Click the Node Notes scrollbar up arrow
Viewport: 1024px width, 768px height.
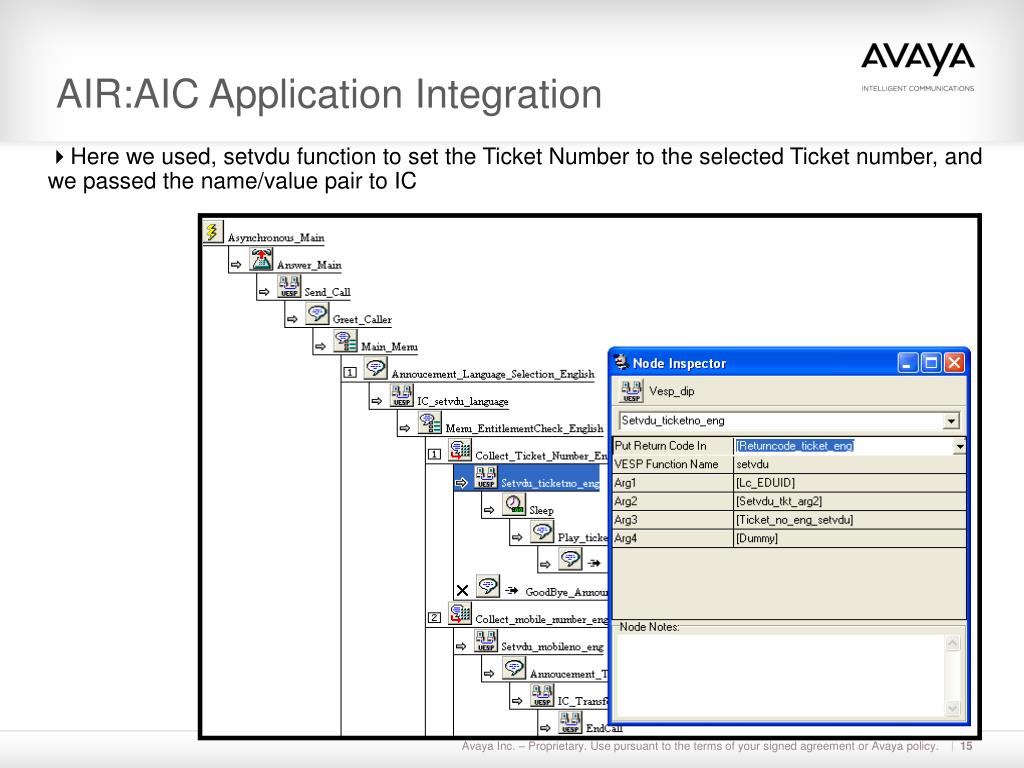click(x=952, y=643)
